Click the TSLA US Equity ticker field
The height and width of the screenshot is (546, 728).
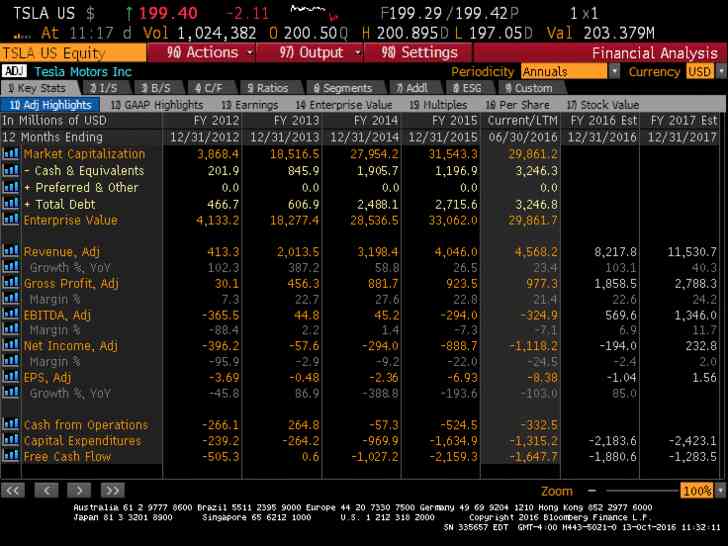click(x=73, y=53)
